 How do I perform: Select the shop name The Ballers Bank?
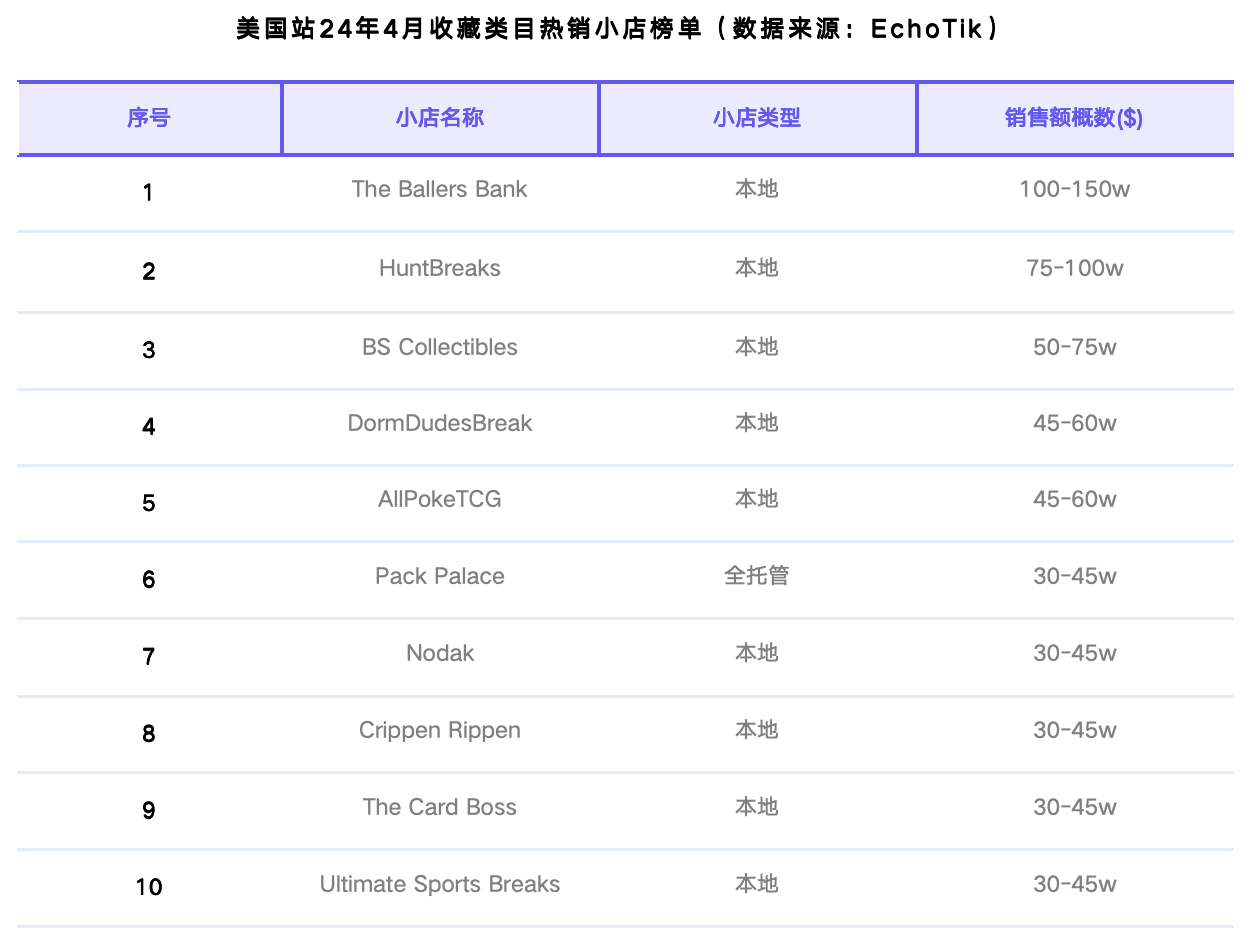coord(440,189)
